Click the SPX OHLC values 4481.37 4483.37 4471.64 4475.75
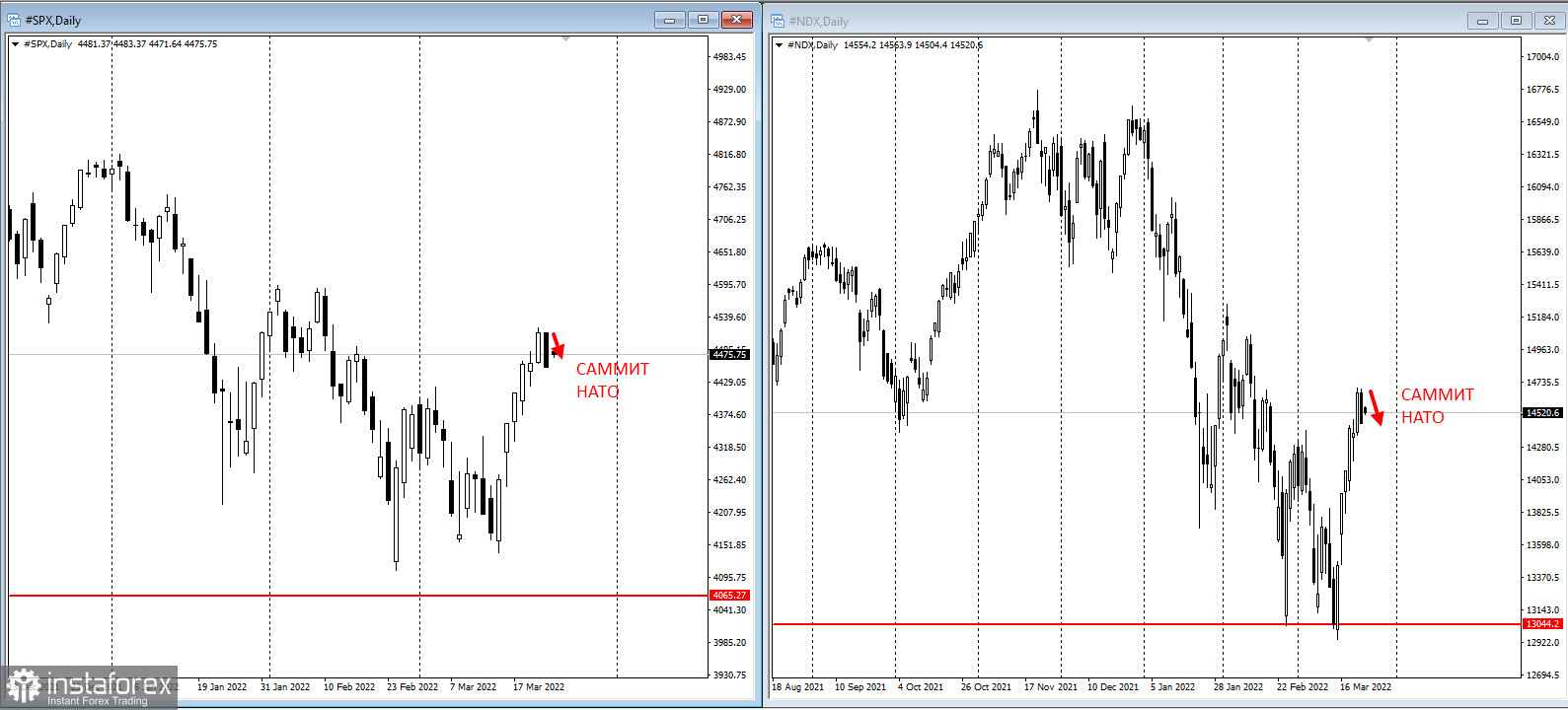1568x710 pixels. coord(147,44)
